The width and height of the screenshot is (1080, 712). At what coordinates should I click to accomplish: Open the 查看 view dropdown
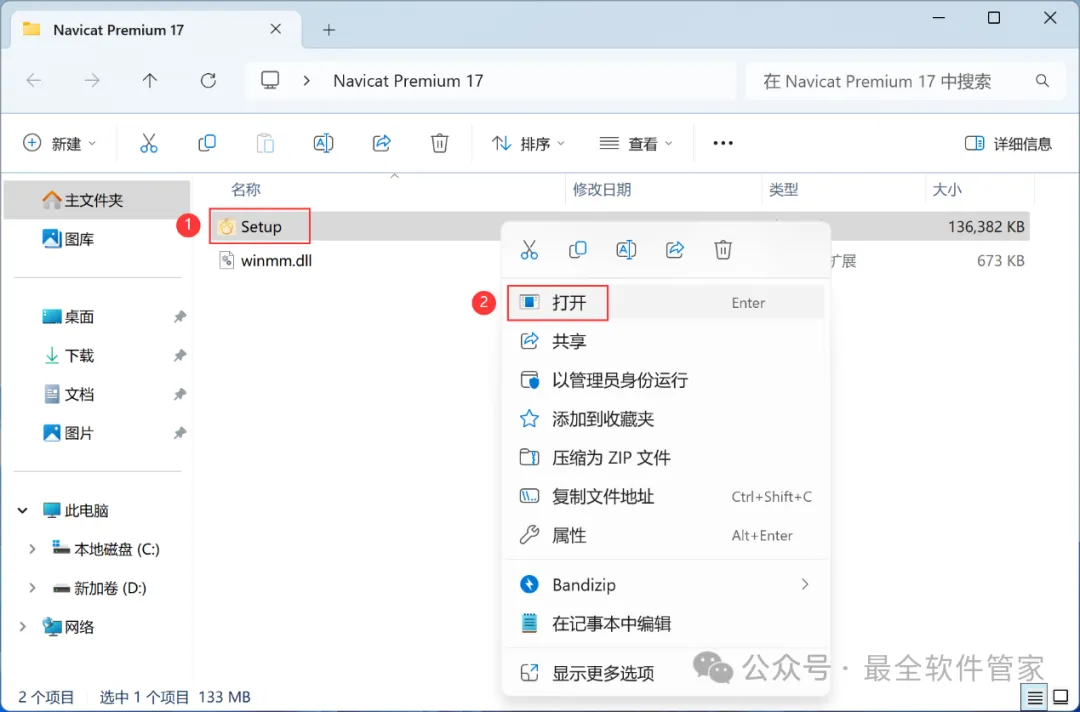(636, 143)
